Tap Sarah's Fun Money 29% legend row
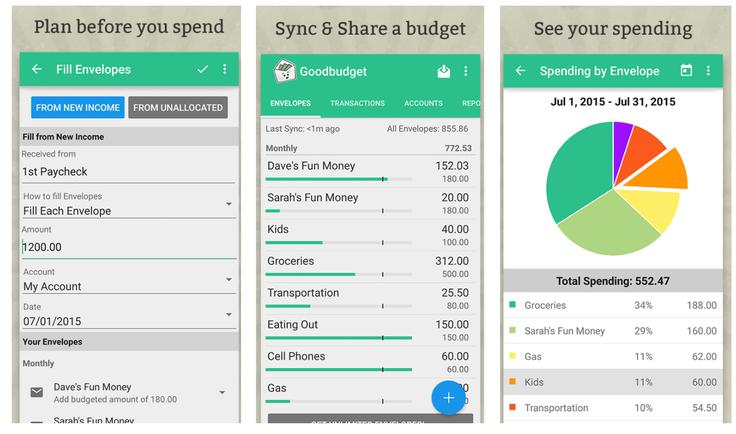Screen dimensions: 736x434 tap(613, 331)
